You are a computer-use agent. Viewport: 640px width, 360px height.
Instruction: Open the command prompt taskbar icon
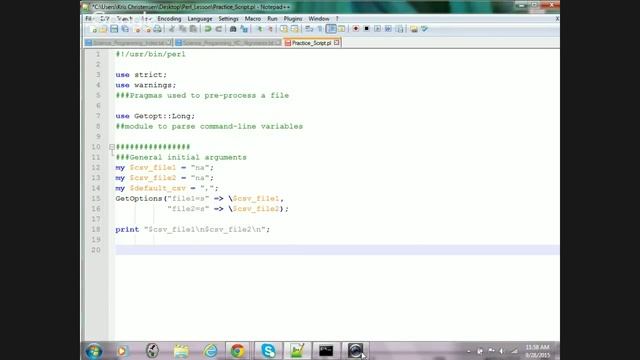coord(326,351)
